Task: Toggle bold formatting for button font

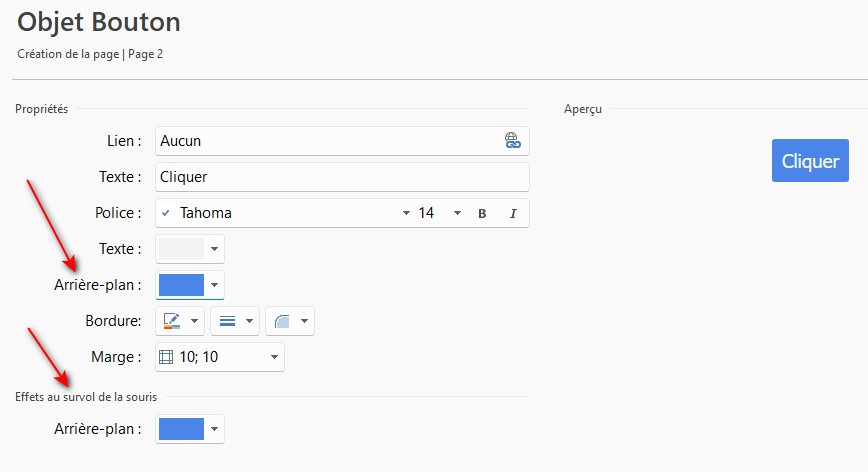Action: point(482,213)
